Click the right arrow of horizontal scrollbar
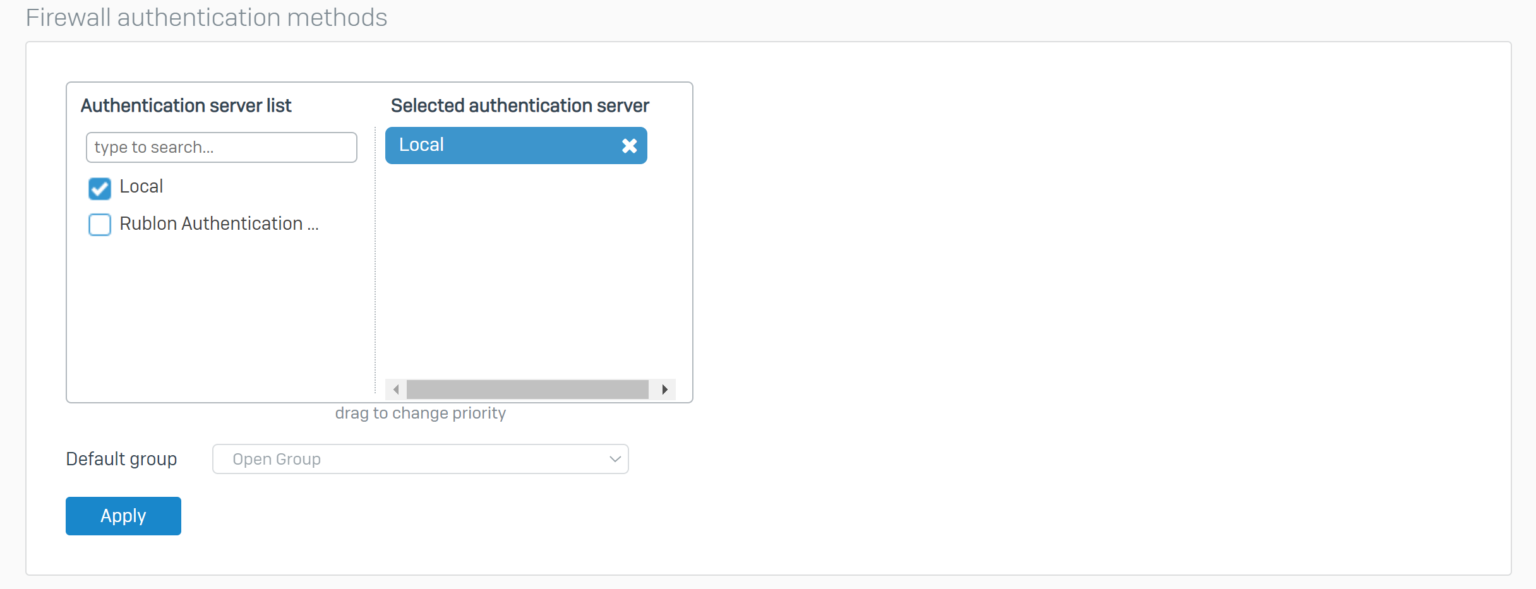The height and width of the screenshot is (589, 1536). tap(665, 389)
